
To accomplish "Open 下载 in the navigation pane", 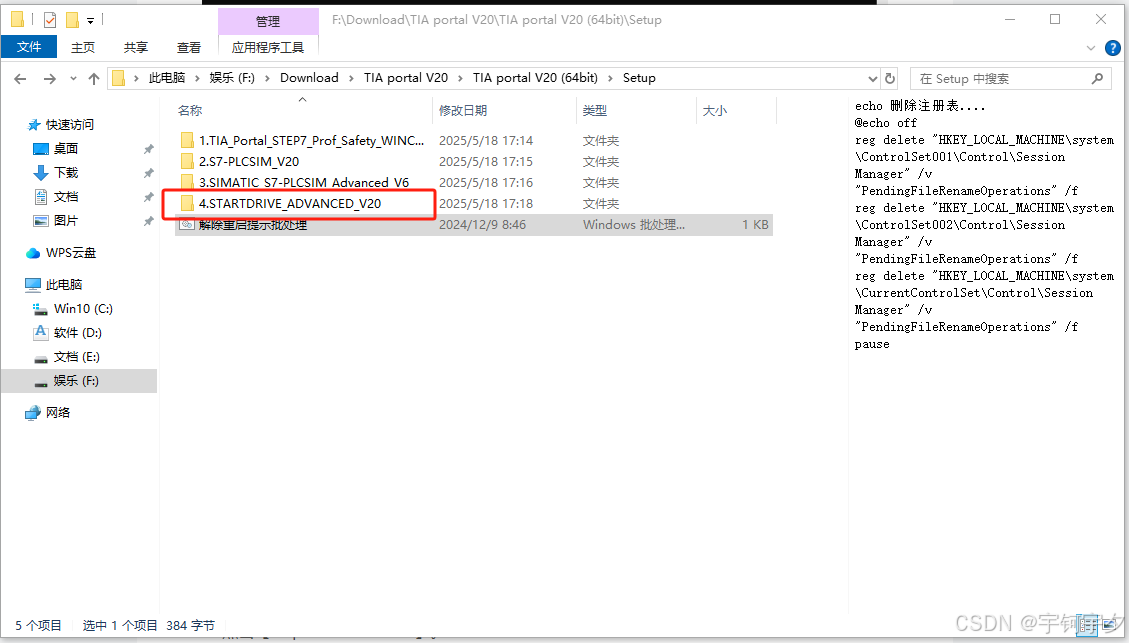I will [66, 172].
